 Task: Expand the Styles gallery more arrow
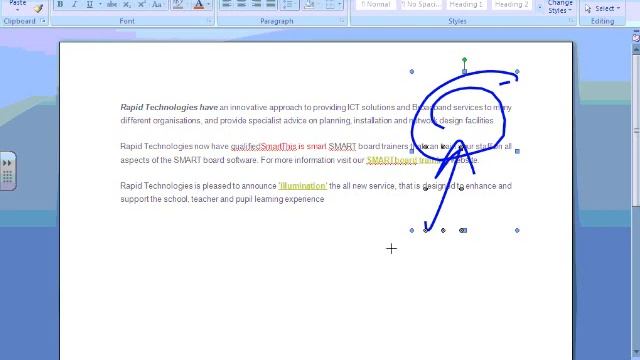pos(540,7)
